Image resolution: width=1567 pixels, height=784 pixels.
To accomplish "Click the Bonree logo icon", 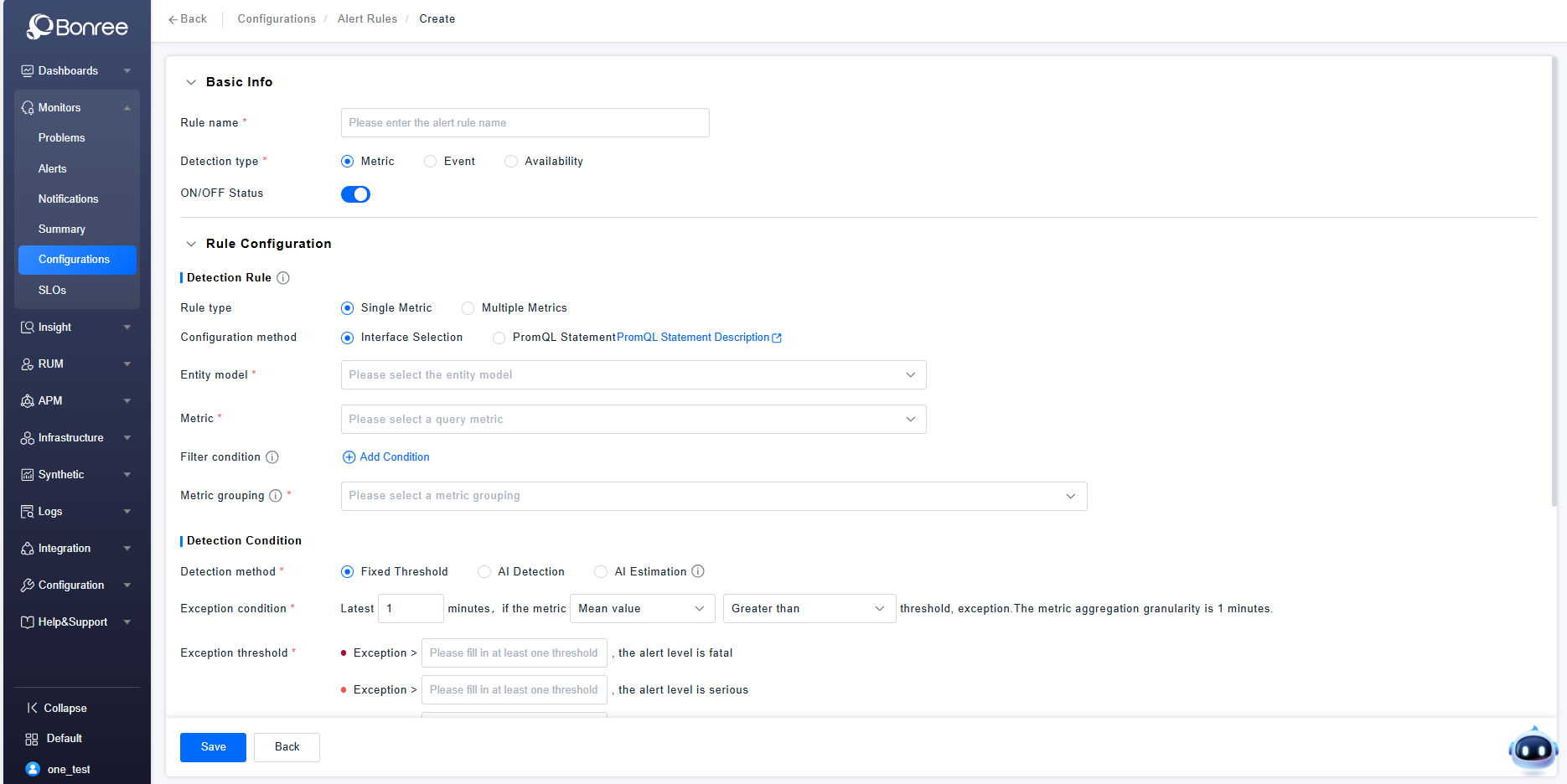I will pyautogui.click(x=40, y=27).
